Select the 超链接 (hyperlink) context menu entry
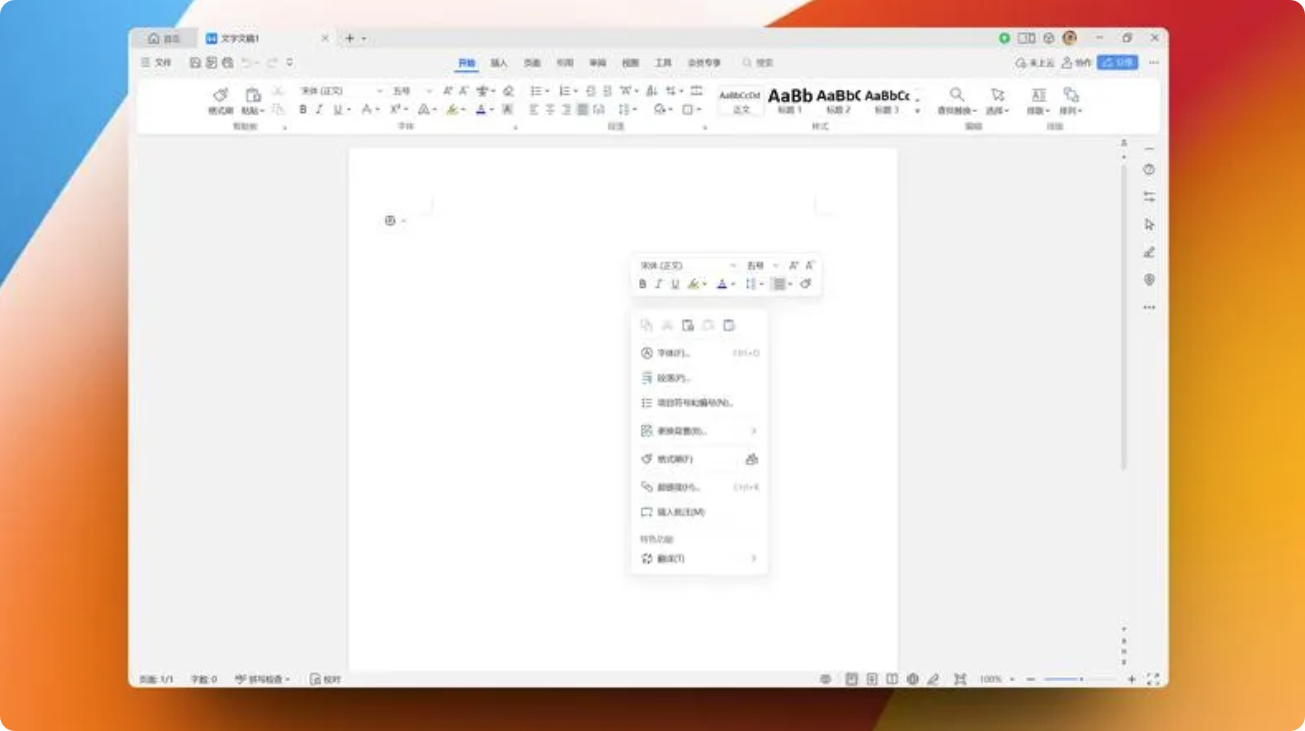Image resolution: width=1305 pixels, height=731 pixels. [679, 487]
